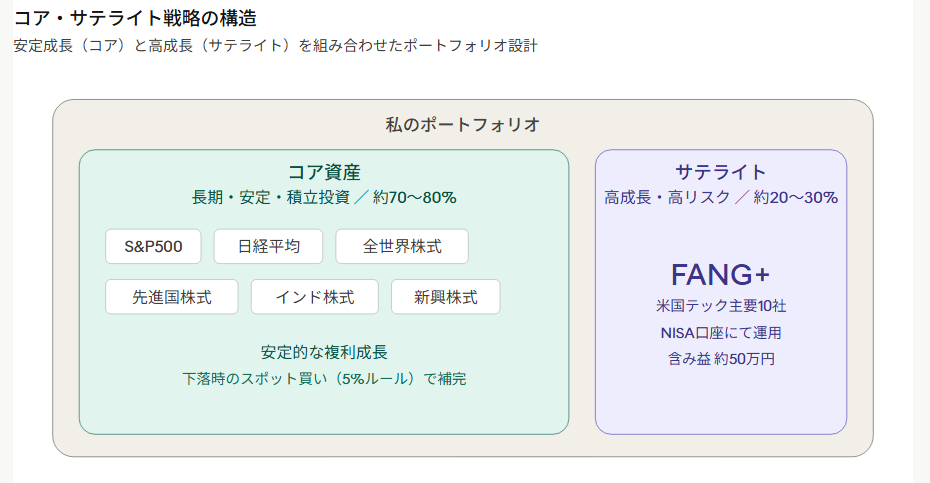Select the 日経平均 chip
The height and width of the screenshot is (483, 930).
(x=268, y=246)
